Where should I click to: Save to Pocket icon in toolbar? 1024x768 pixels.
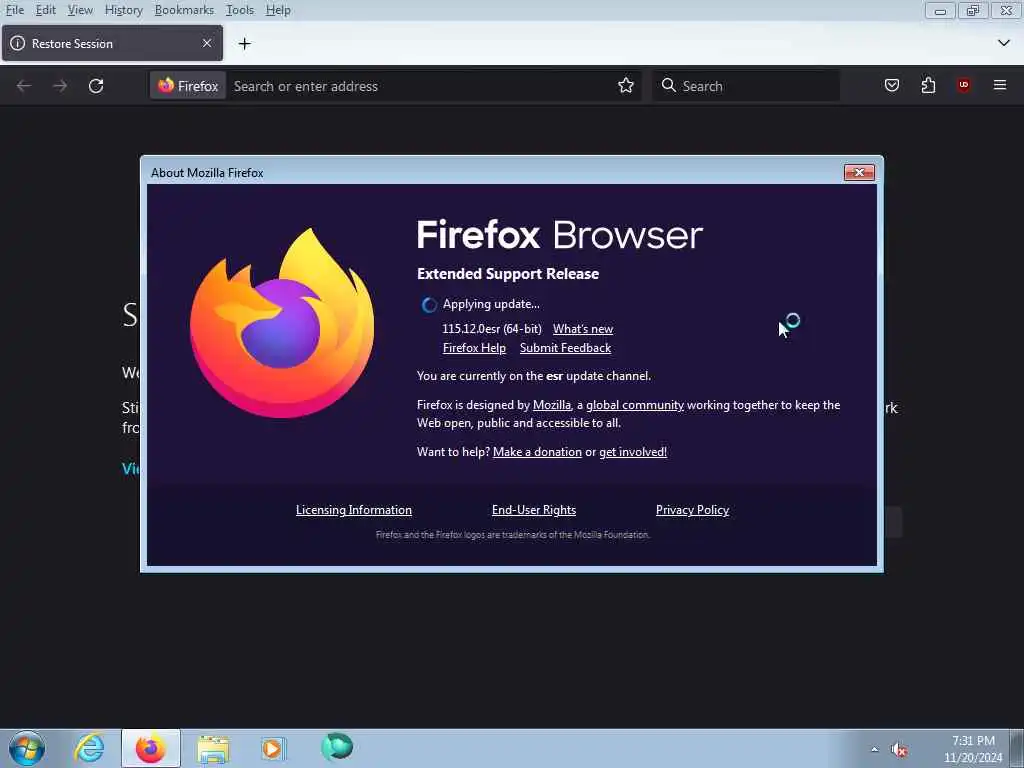(x=891, y=86)
